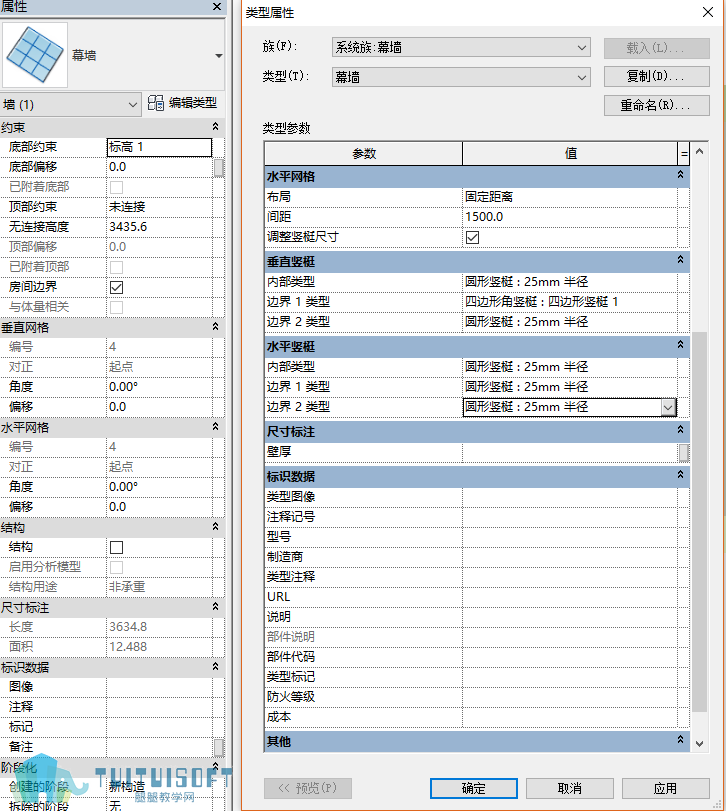This screenshot has width=726, height=811.
Task: Uncheck the 房间边界 checkbox
Action: click(x=116, y=287)
